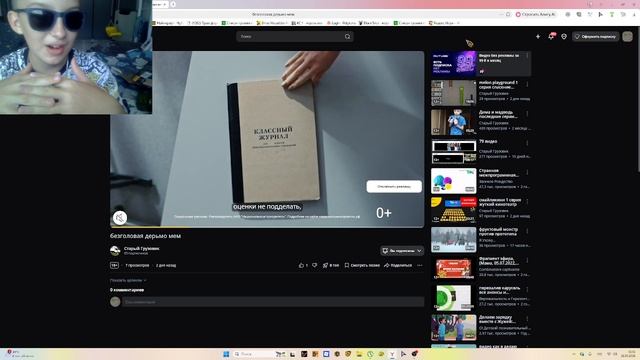Click the search magnifier icon

point(347,36)
